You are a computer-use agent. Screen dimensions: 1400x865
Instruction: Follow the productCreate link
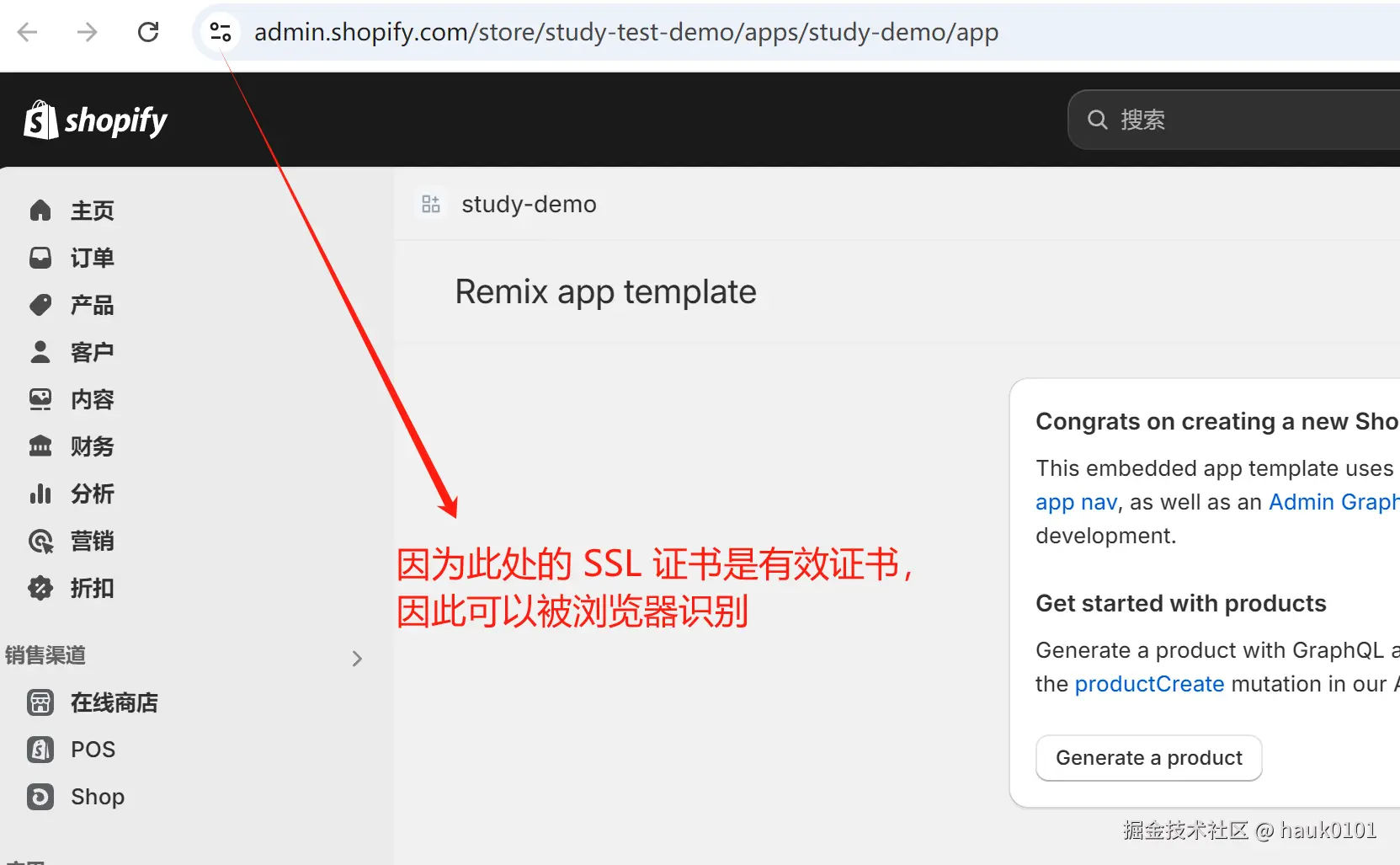click(x=1149, y=684)
